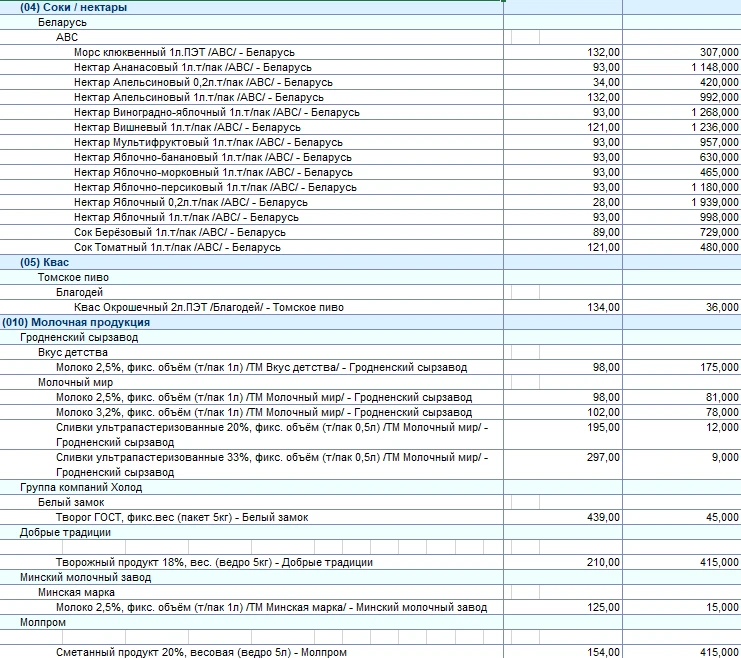Select the 1 939,000 quantity cell
Screen dimensions: 741x658
[x=713, y=202]
